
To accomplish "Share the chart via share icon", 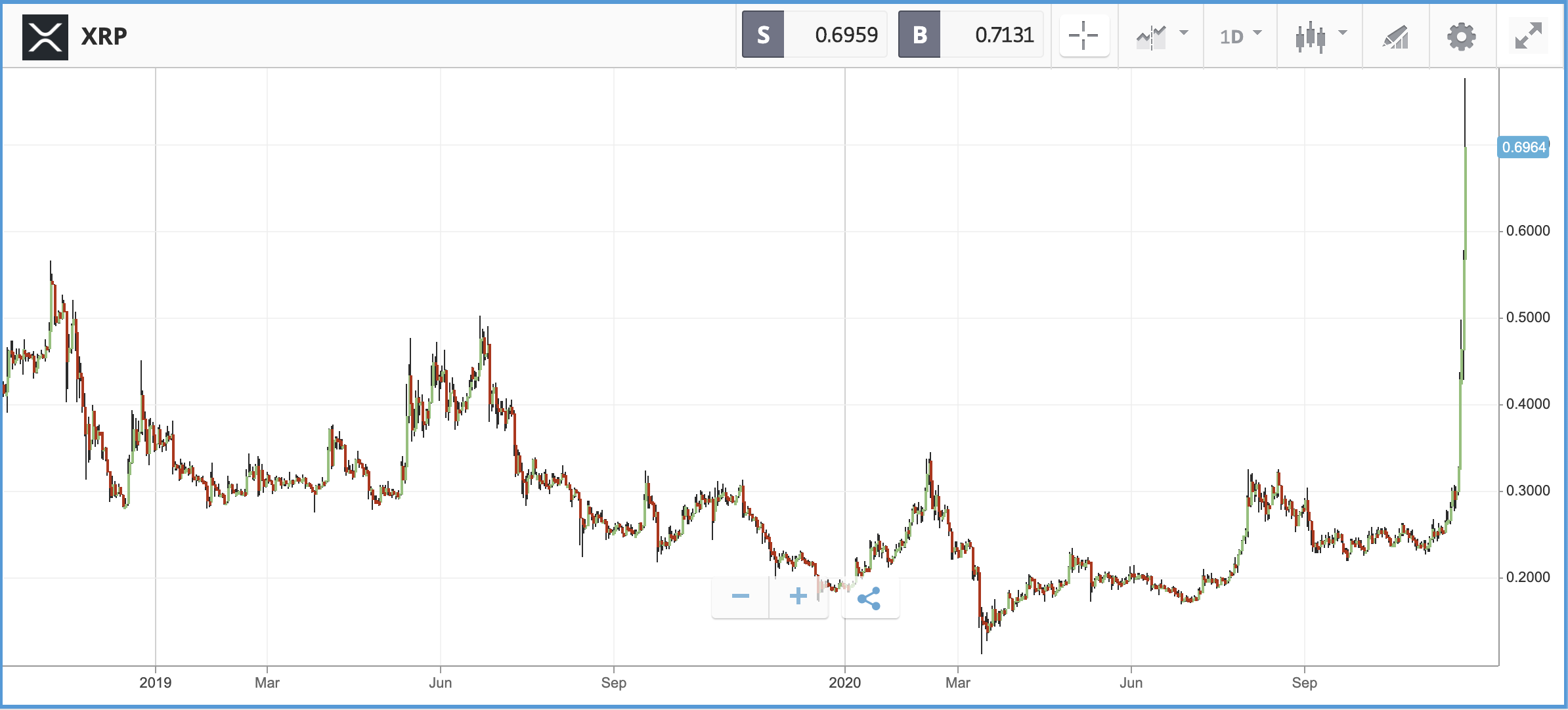I will pos(869,598).
